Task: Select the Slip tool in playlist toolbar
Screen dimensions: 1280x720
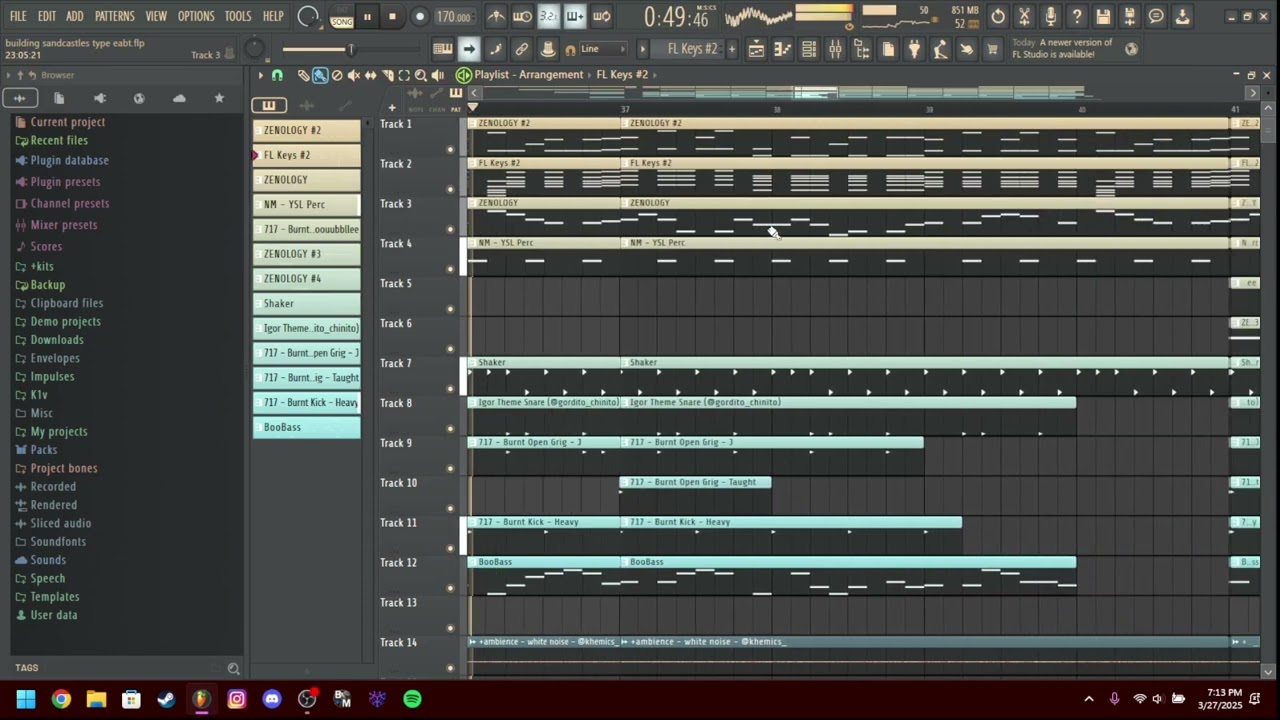Action: (x=371, y=75)
